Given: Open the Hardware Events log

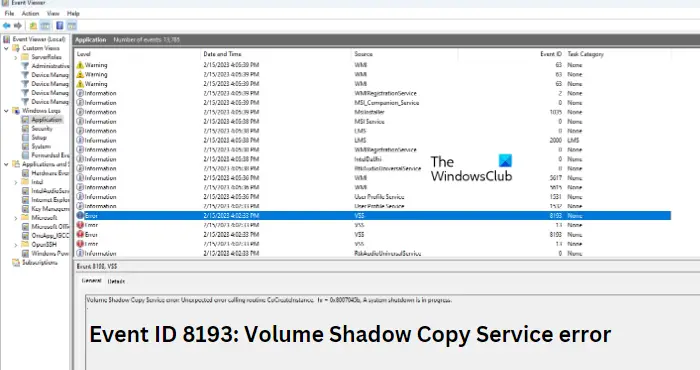Looking at the screenshot, I should tap(50, 173).
